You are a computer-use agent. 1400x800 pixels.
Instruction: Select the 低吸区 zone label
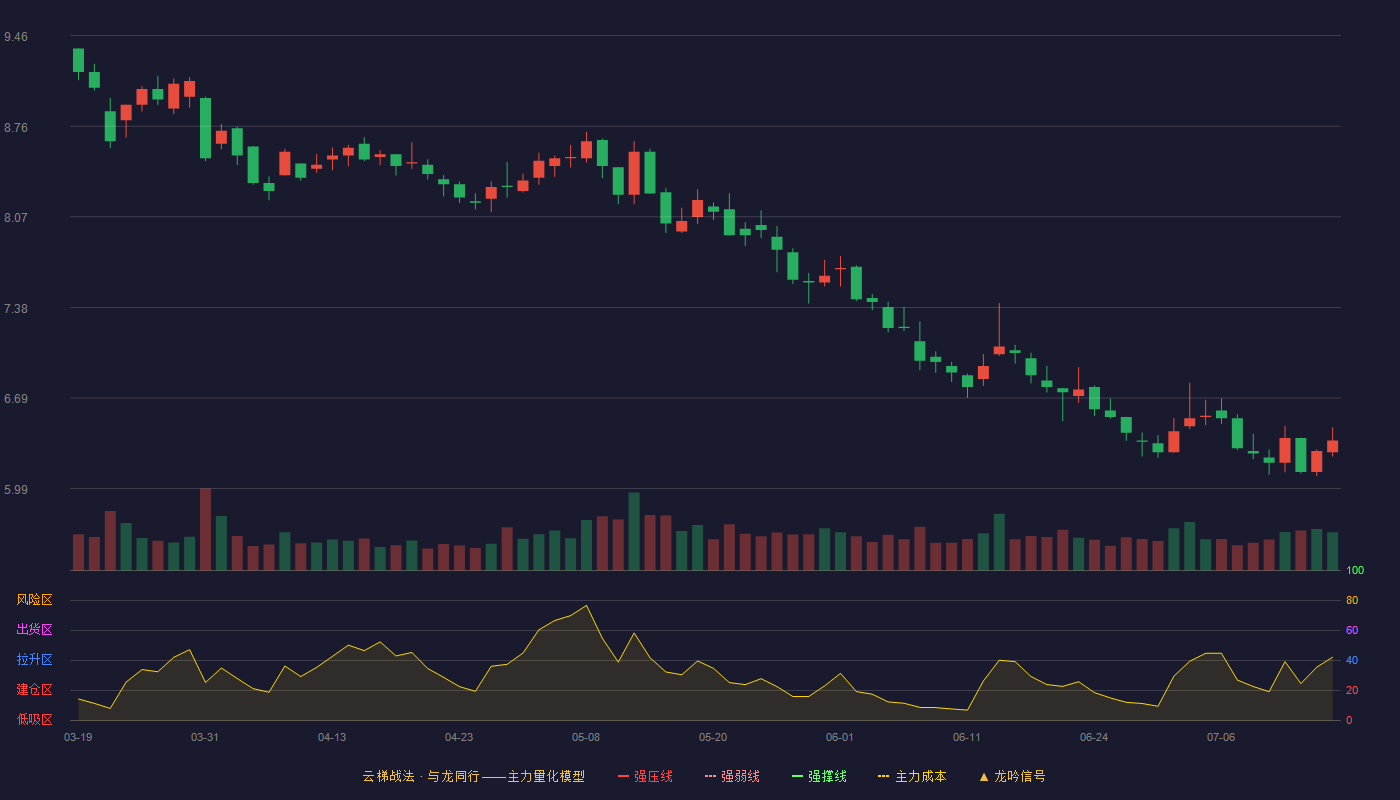pyautogui.click(x=34, y=719)
